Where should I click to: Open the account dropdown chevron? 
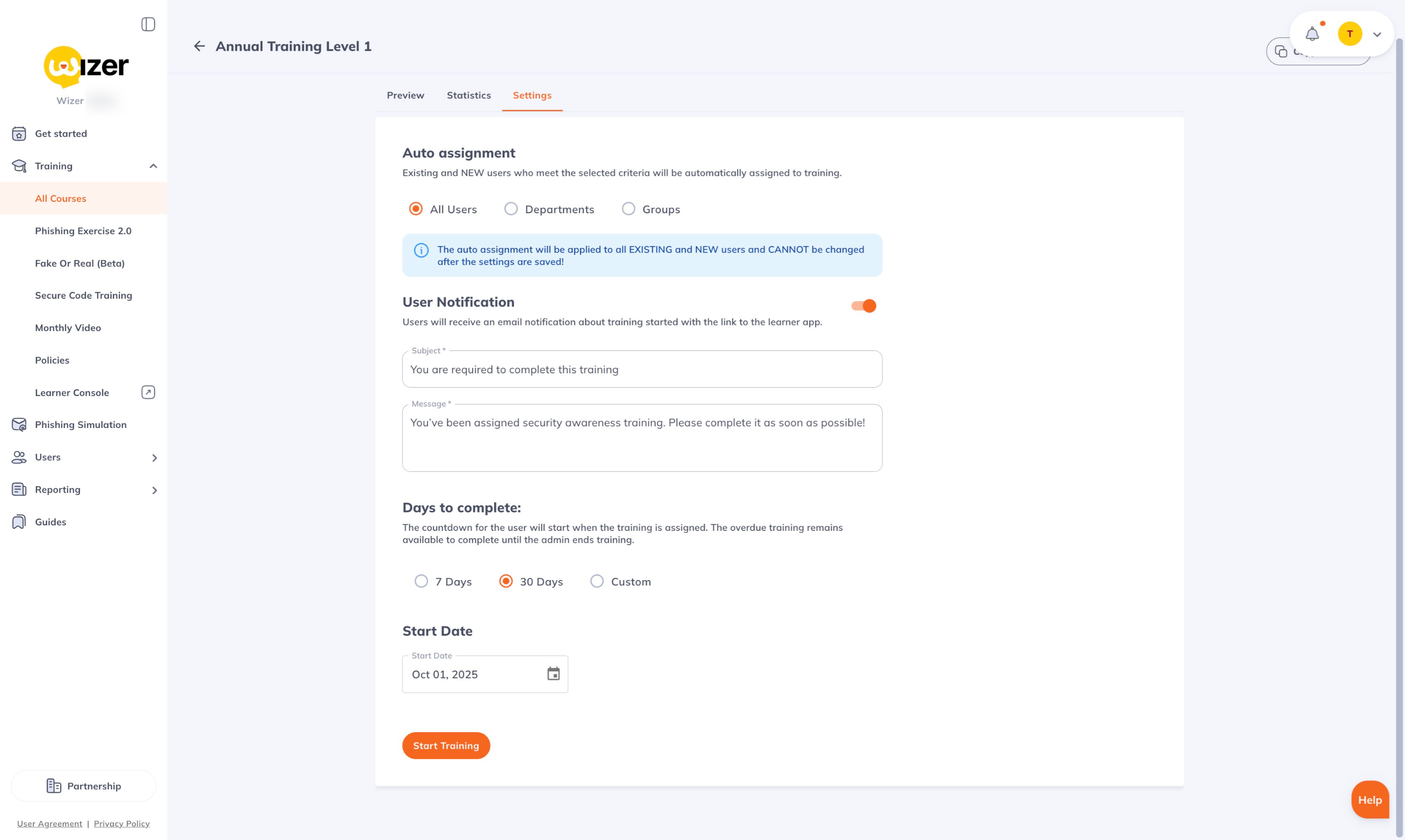[x=1377, y=34]
